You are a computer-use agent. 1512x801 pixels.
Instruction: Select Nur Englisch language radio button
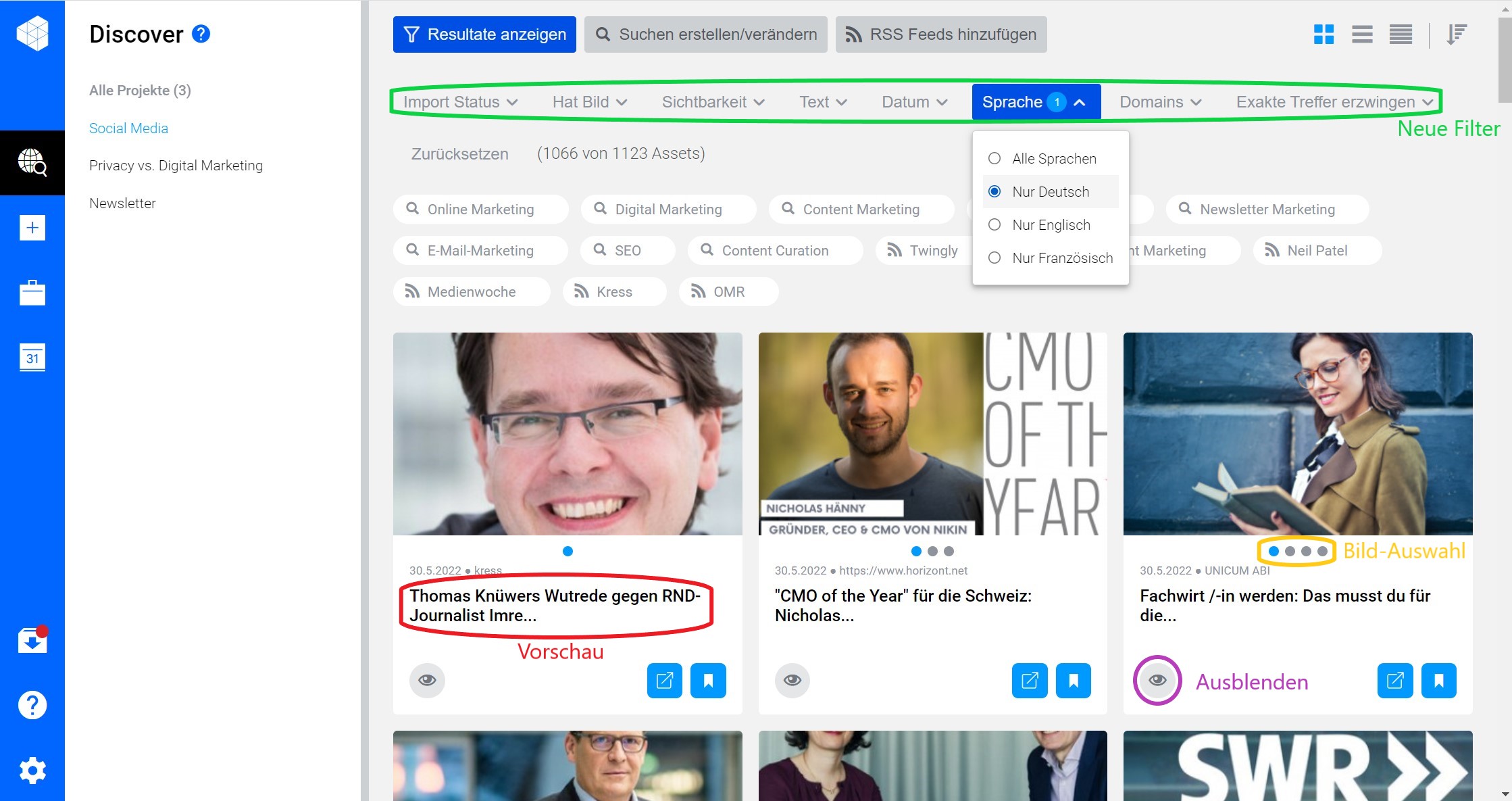click(996, 225)
